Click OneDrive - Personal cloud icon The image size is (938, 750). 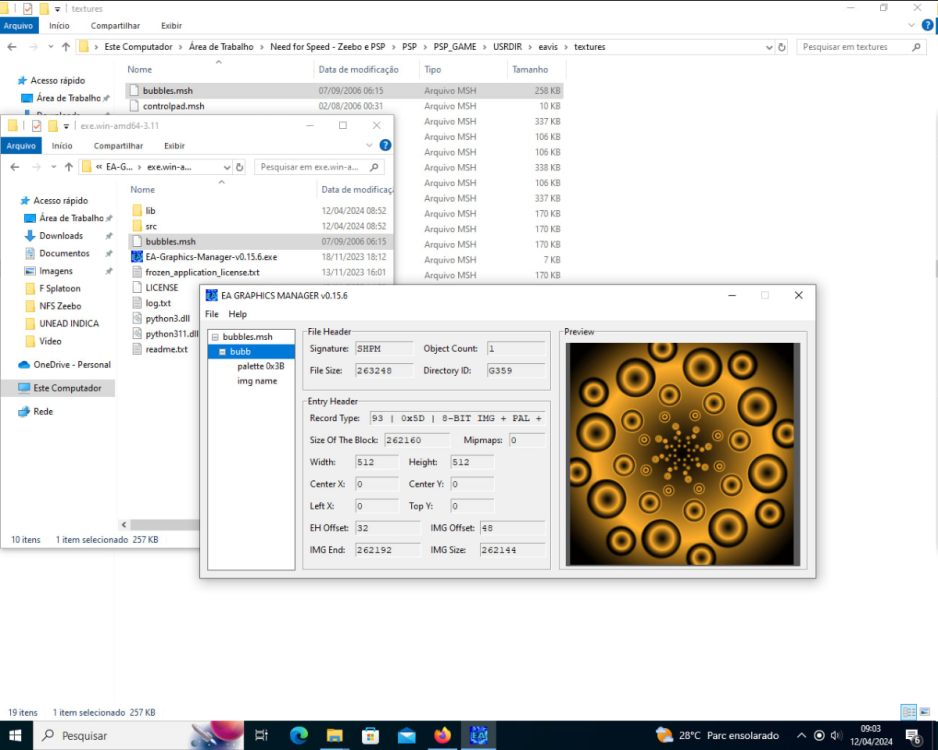coord(24,366)
